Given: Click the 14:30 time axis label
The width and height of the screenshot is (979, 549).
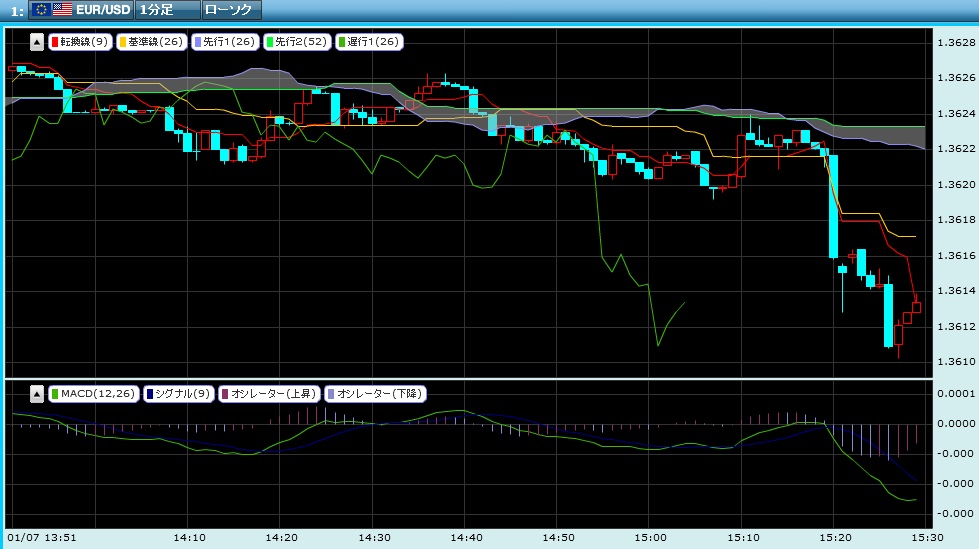Looking at the screenshot, I should (x=374, y=537).
